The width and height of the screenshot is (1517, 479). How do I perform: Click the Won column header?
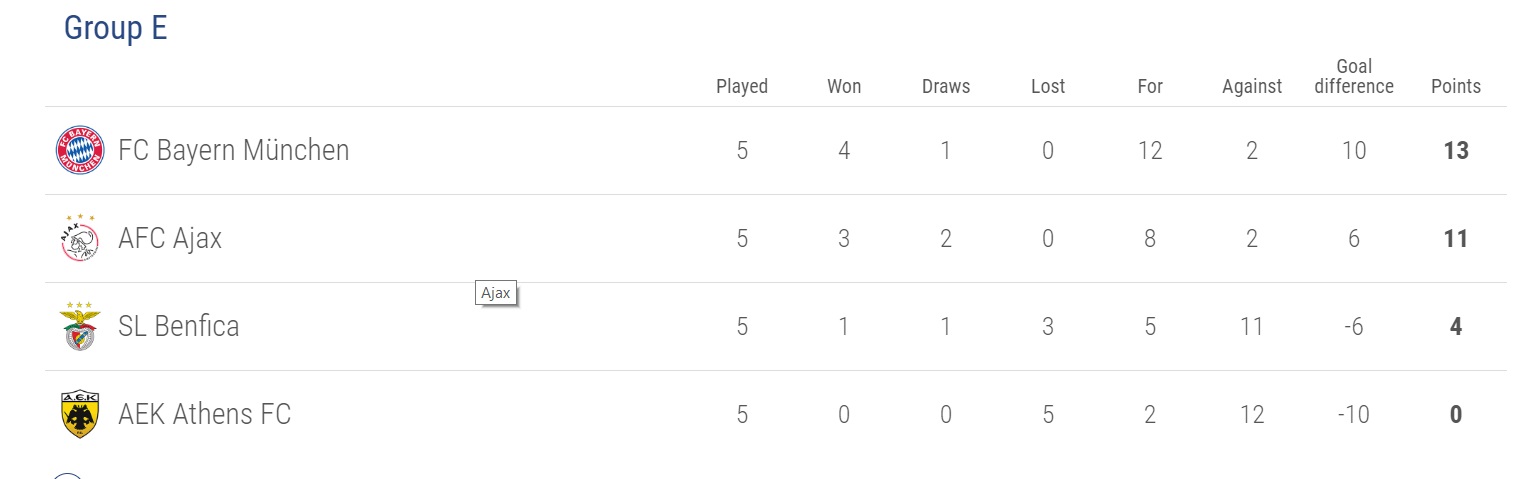coord(844,86)
